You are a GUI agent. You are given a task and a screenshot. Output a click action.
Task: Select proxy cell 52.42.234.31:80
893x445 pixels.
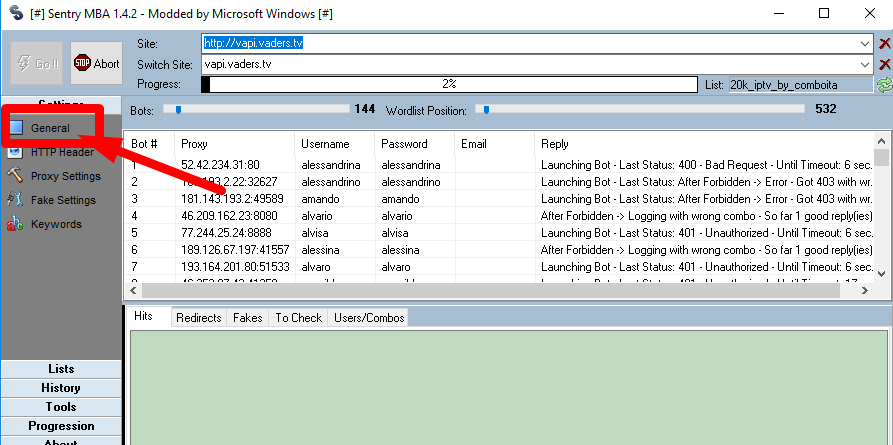(220, 165)
